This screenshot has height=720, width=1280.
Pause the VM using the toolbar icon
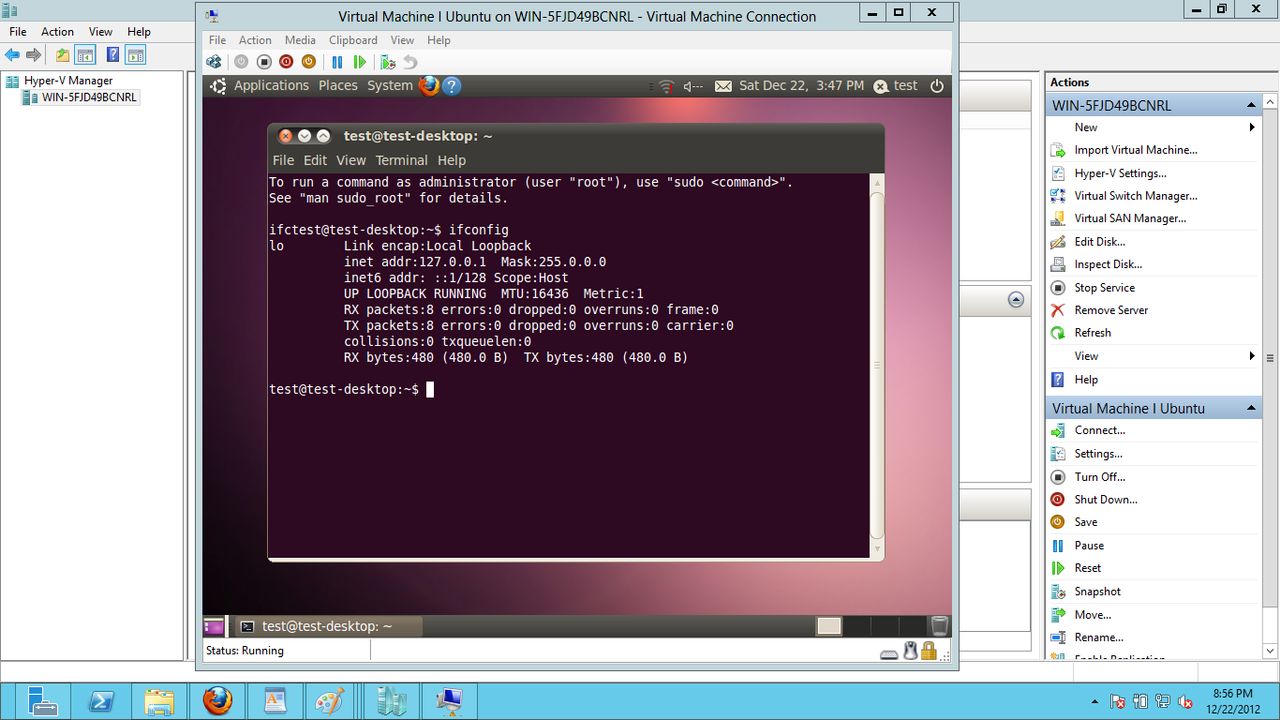point(337,62)
